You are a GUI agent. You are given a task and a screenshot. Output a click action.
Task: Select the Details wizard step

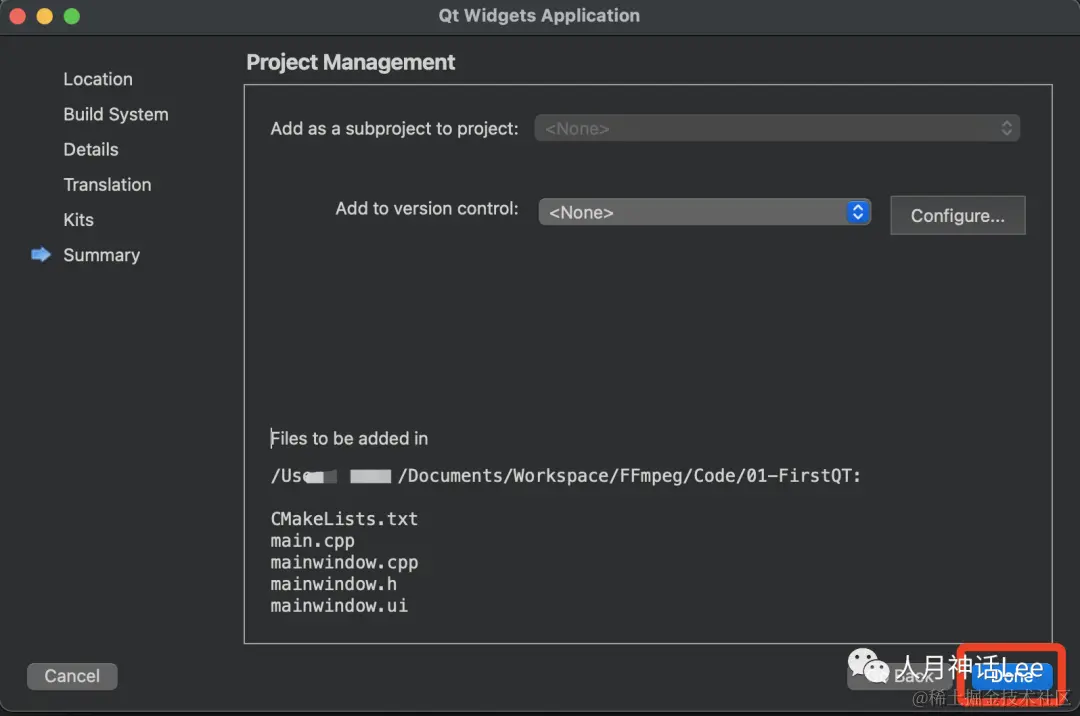point(91,149)
